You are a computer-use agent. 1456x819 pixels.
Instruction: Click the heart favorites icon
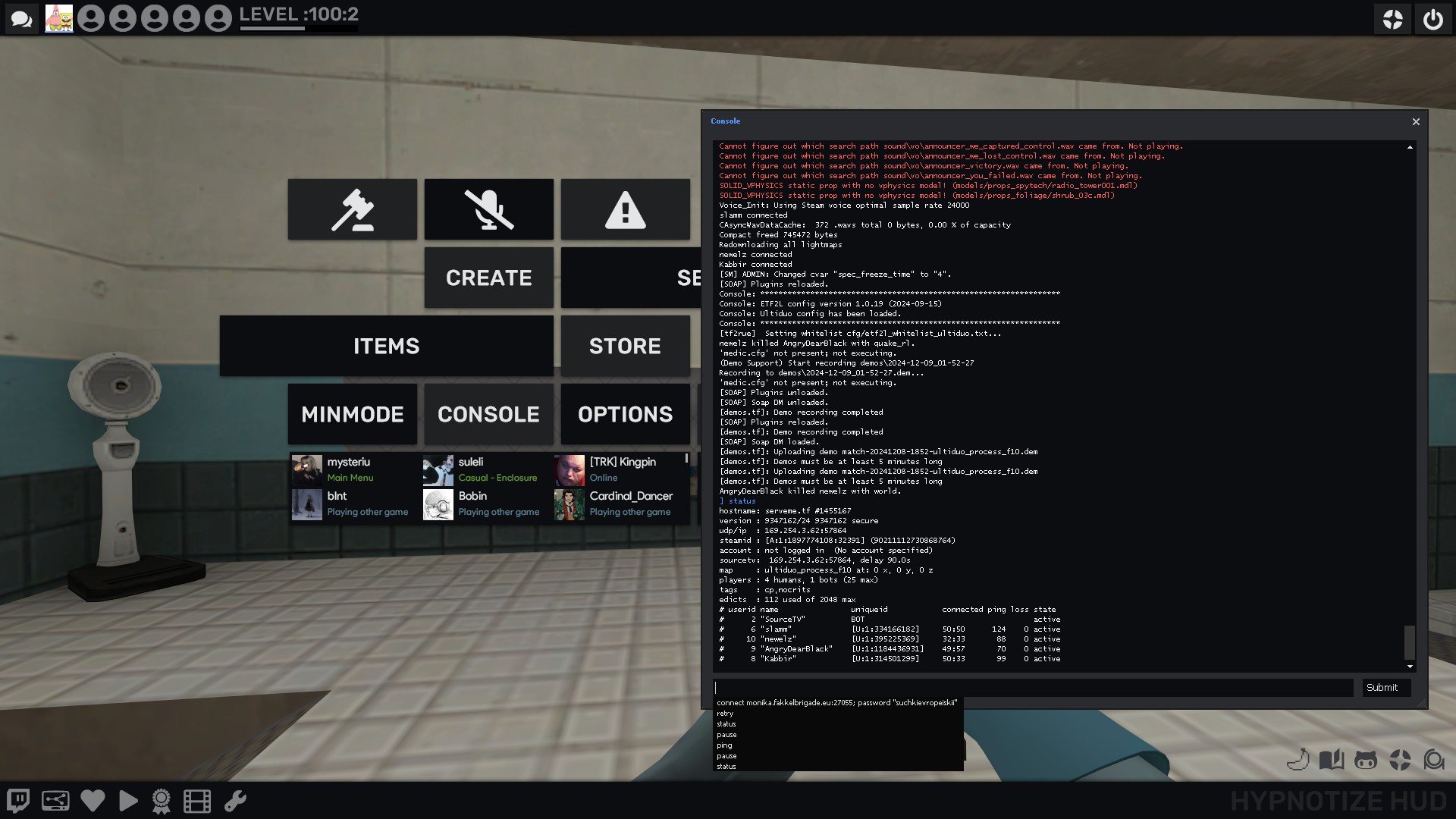tap(93, 801)
